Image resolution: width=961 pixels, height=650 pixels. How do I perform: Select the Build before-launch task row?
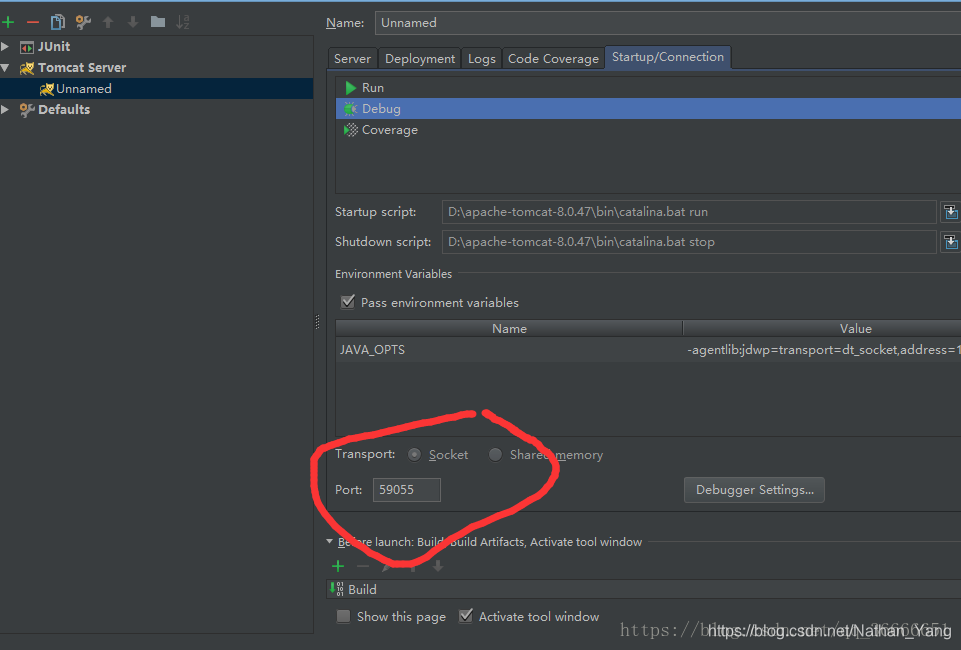click(x=644, y=589)
